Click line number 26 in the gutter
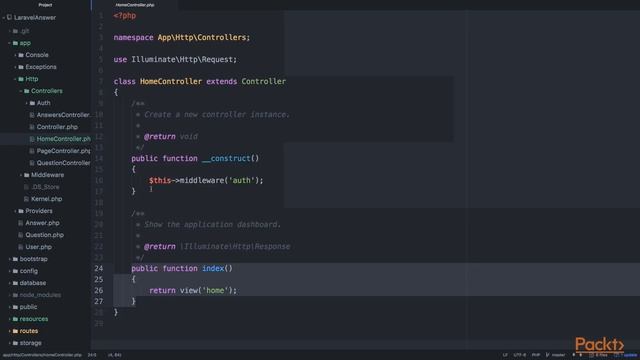Screen dimensions: 640x360 click(x=99, y=291)
